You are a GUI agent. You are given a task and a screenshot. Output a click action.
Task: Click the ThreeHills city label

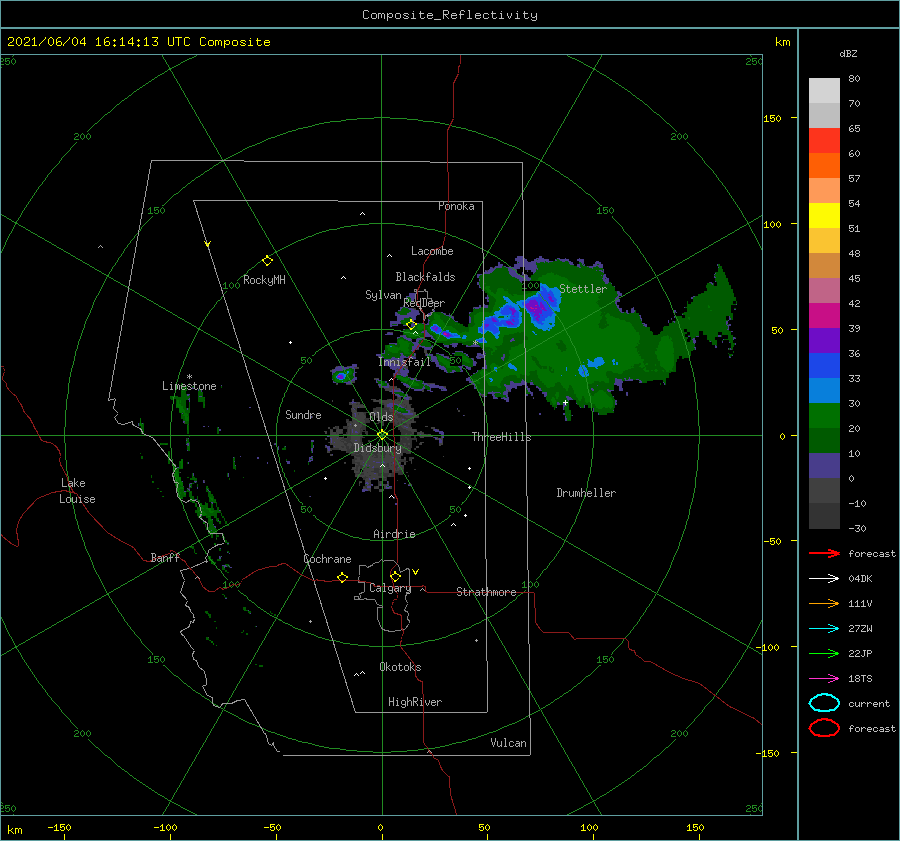501,437
